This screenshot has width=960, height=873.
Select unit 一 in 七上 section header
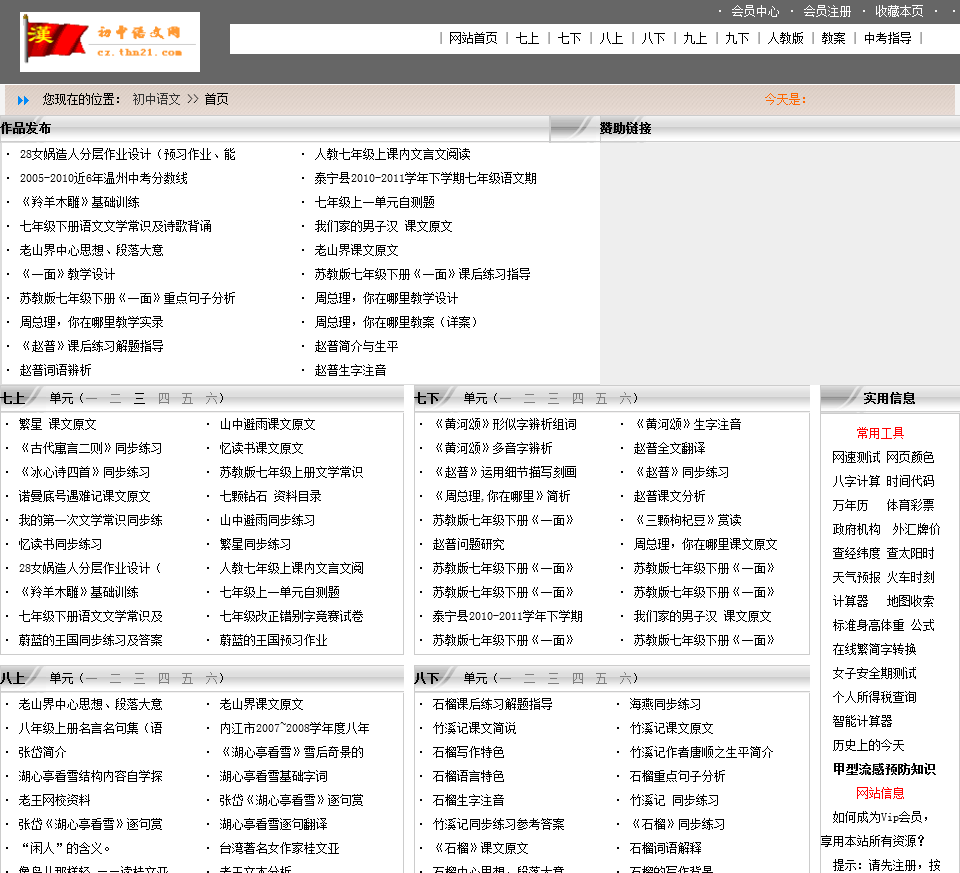pyautogui.click(x=91, y=399)
